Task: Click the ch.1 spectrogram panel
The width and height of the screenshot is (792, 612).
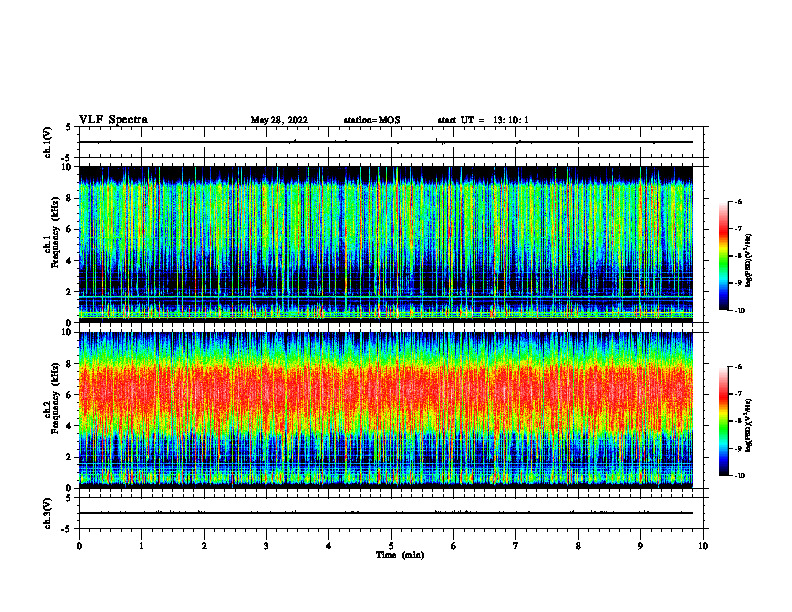Action: pyautogui.click(x=385, y=244)
